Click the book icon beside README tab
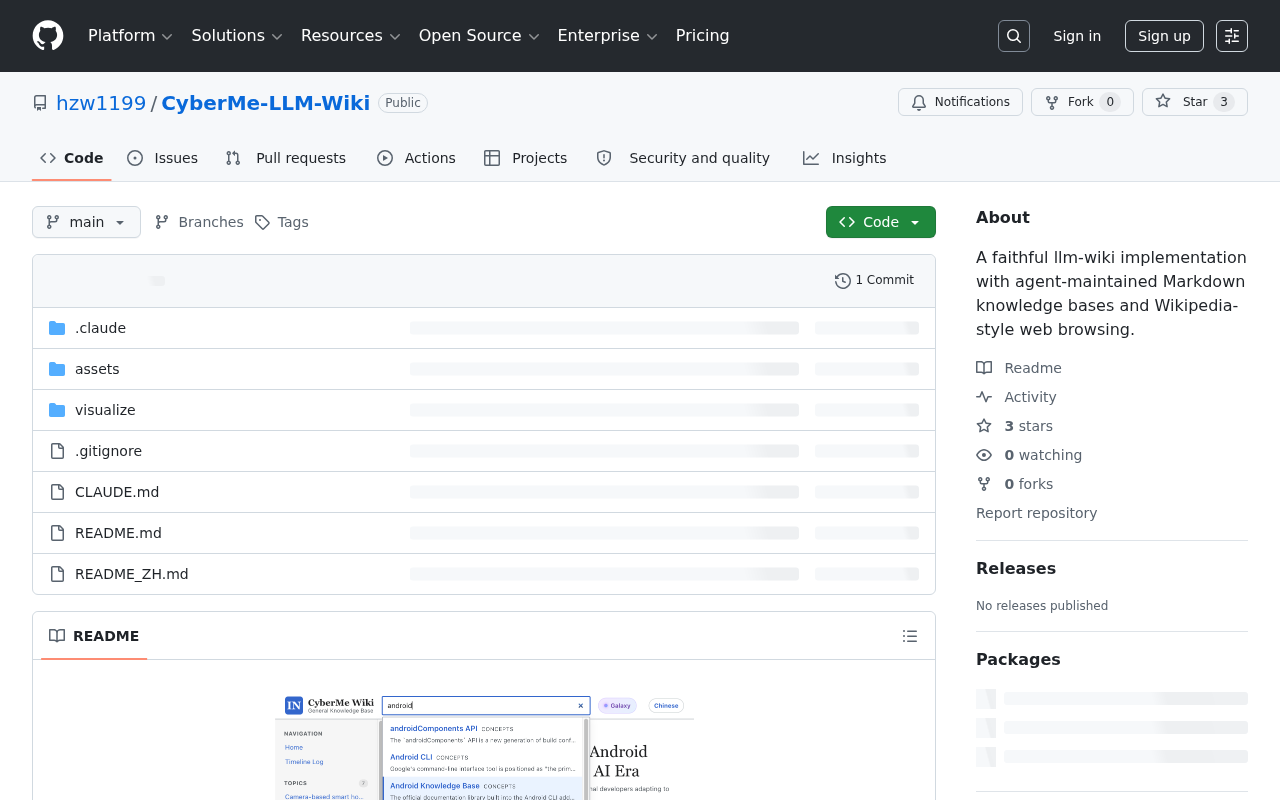1280x800 pixels. click(57, 636)
